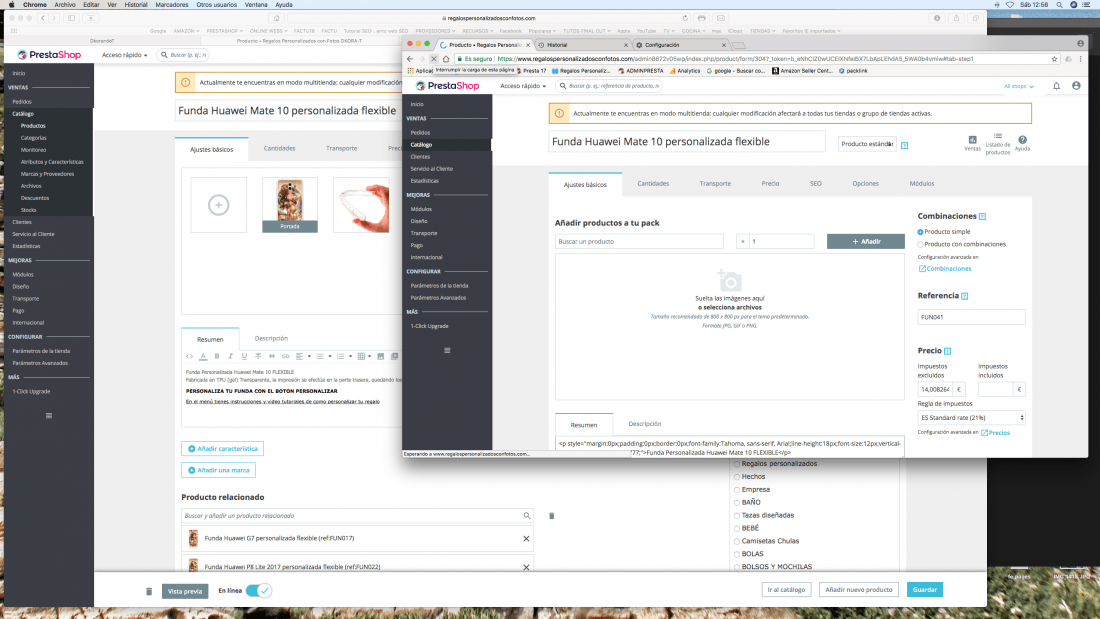The height and width of the screenshot is (619, 1100).
Task: Select BAÑO category radio
Action: [x=737, y=502]
